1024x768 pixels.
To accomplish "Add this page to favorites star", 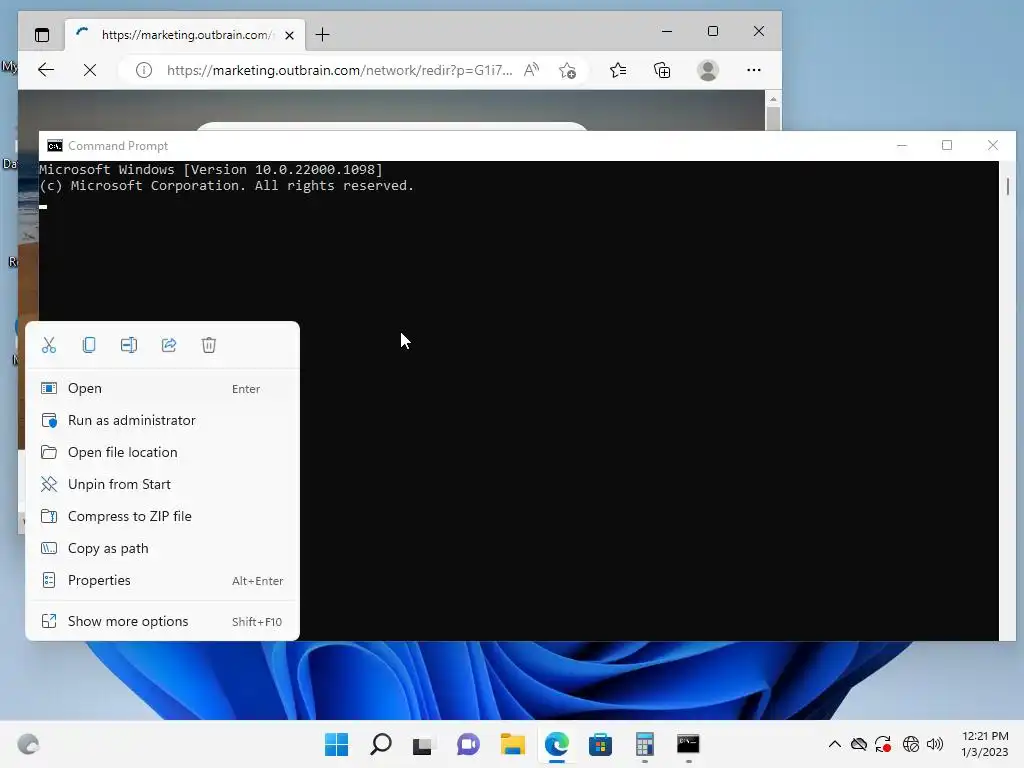I will (568, 70).
